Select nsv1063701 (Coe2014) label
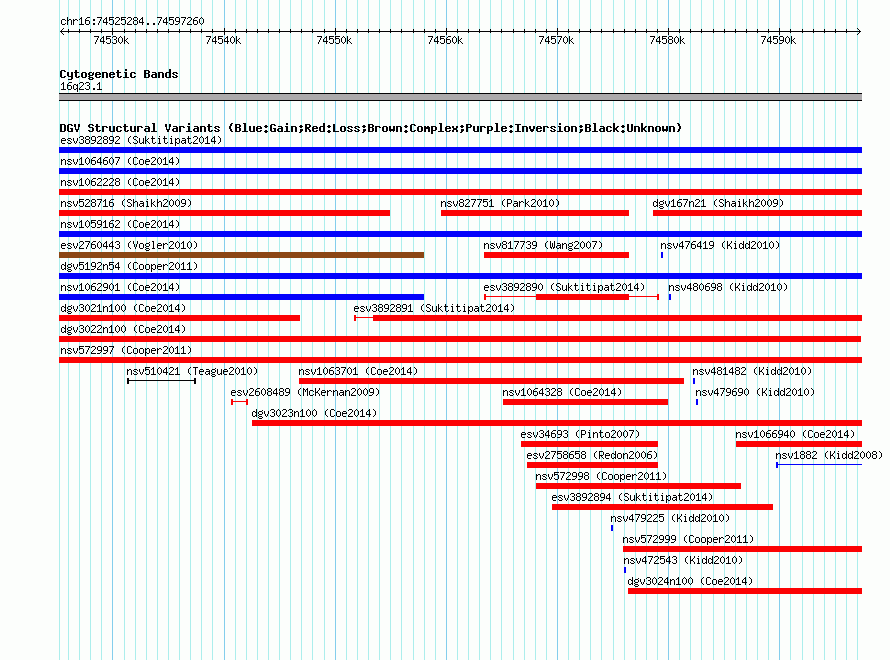 coord(358,371)
